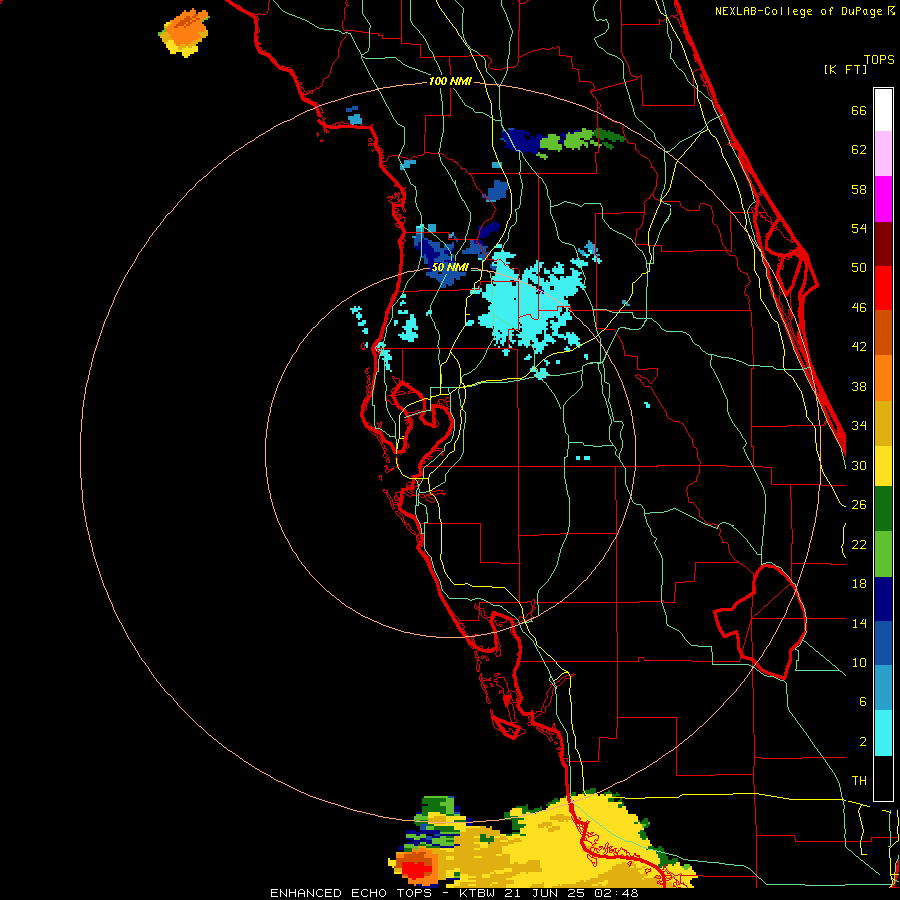Click the yellow legend swatch
900x900 pixels.
click(883, 466)
